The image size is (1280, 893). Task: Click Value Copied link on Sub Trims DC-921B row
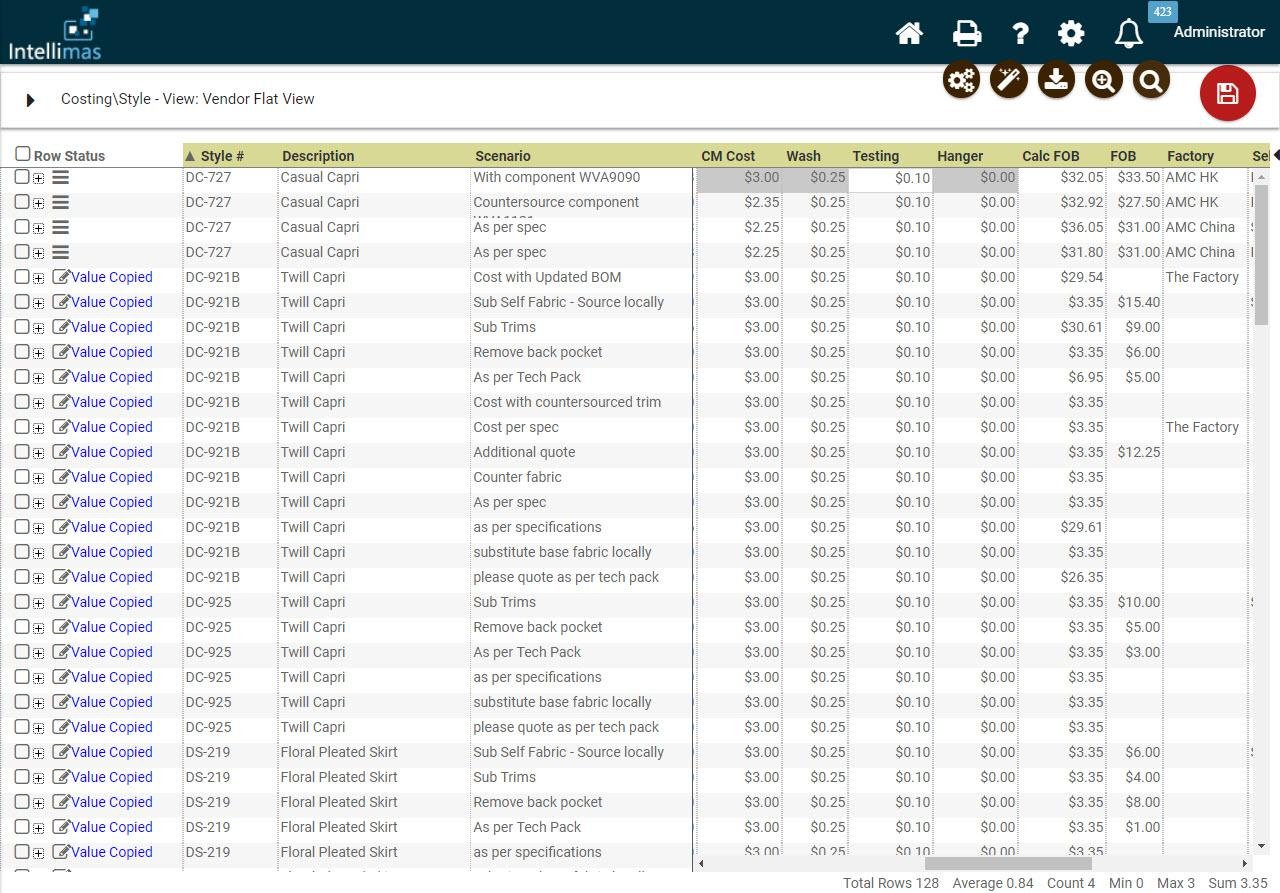[x=111, y=327]
